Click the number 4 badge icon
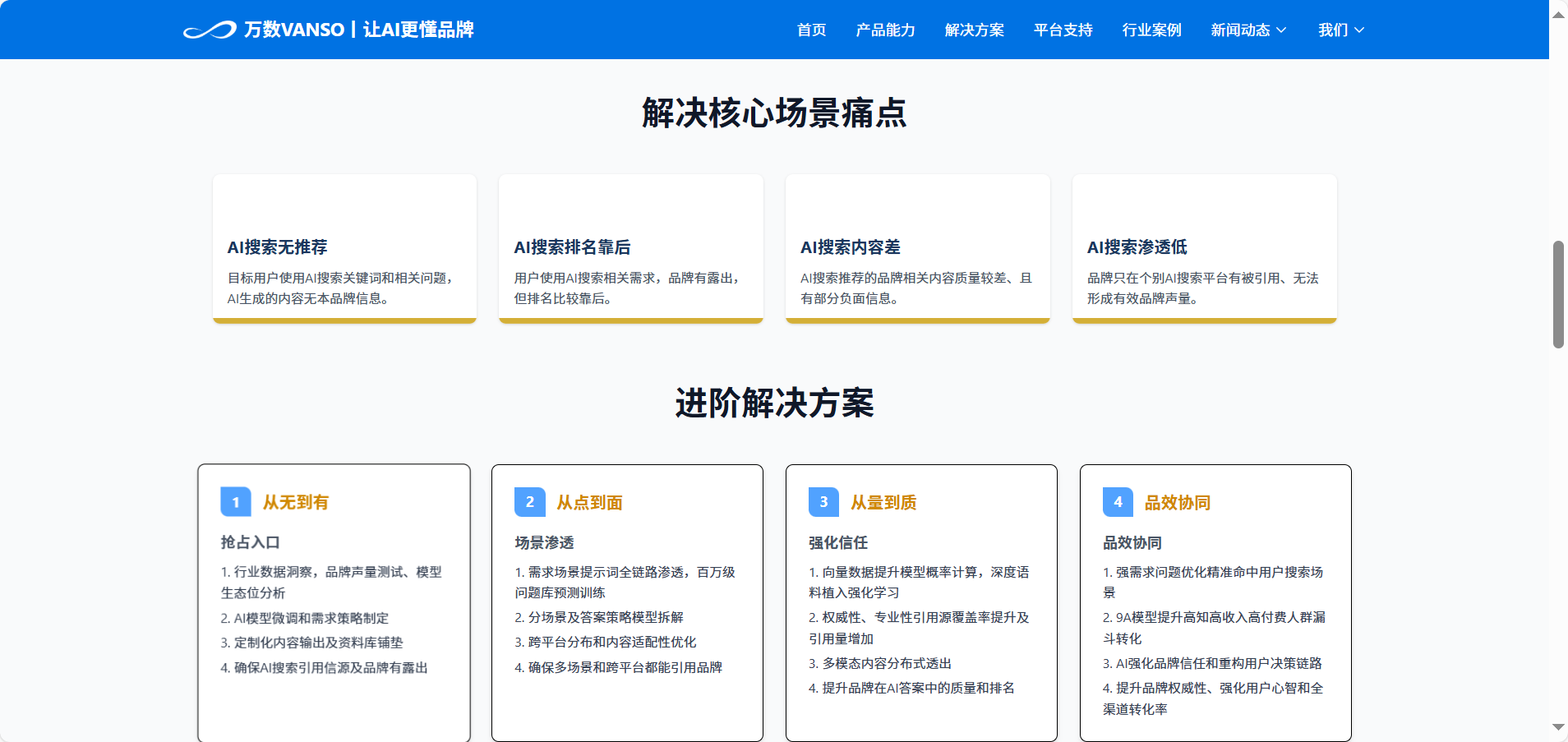Viewport: 1568px width, 742px height. [1118, 502]
